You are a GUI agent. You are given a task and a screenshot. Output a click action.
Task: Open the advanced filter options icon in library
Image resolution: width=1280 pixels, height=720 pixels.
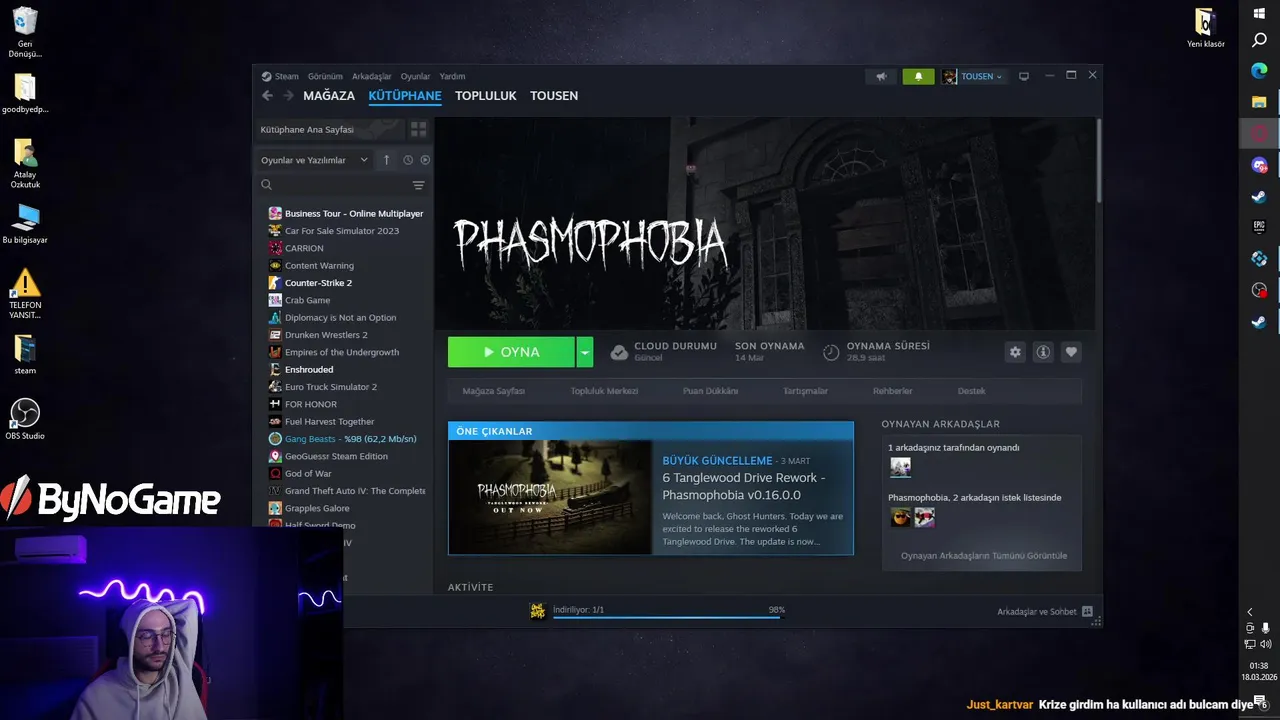(418, 185)
